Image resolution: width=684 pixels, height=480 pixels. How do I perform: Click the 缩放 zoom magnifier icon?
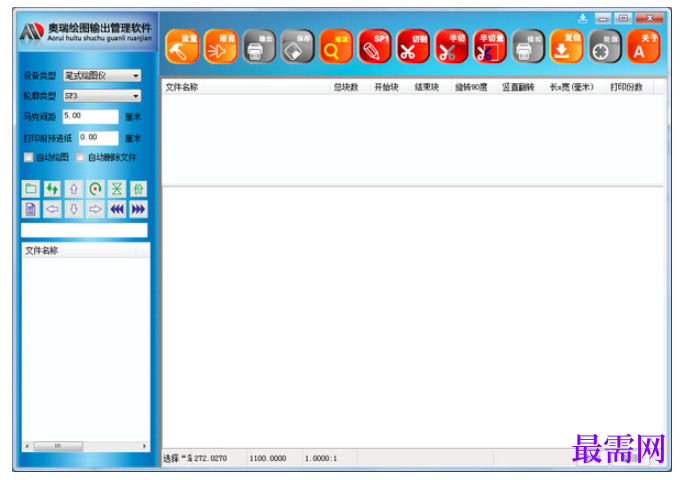[x=336, y=47]
